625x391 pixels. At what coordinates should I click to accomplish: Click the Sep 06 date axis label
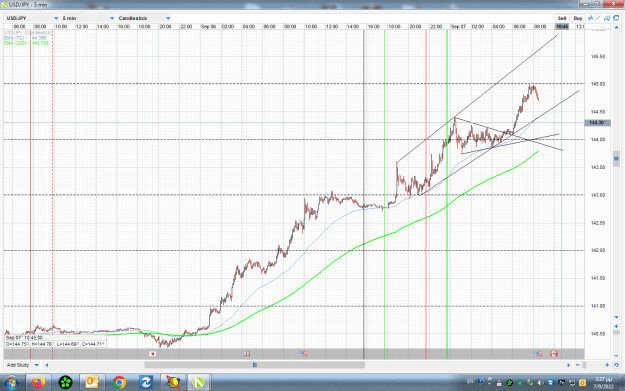[x=208, y=27]
